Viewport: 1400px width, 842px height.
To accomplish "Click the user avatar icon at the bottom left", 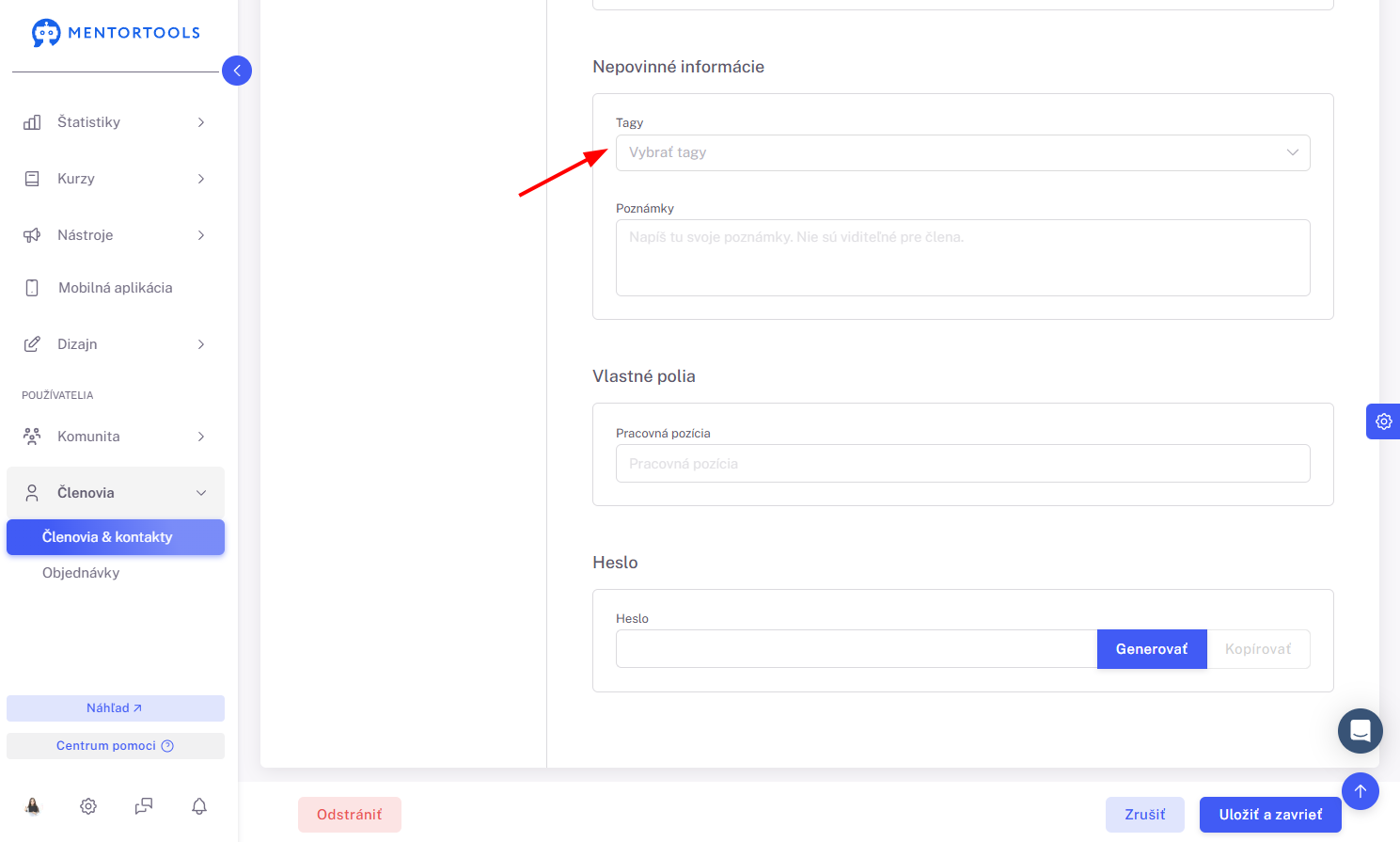I will tap(33, 806).
